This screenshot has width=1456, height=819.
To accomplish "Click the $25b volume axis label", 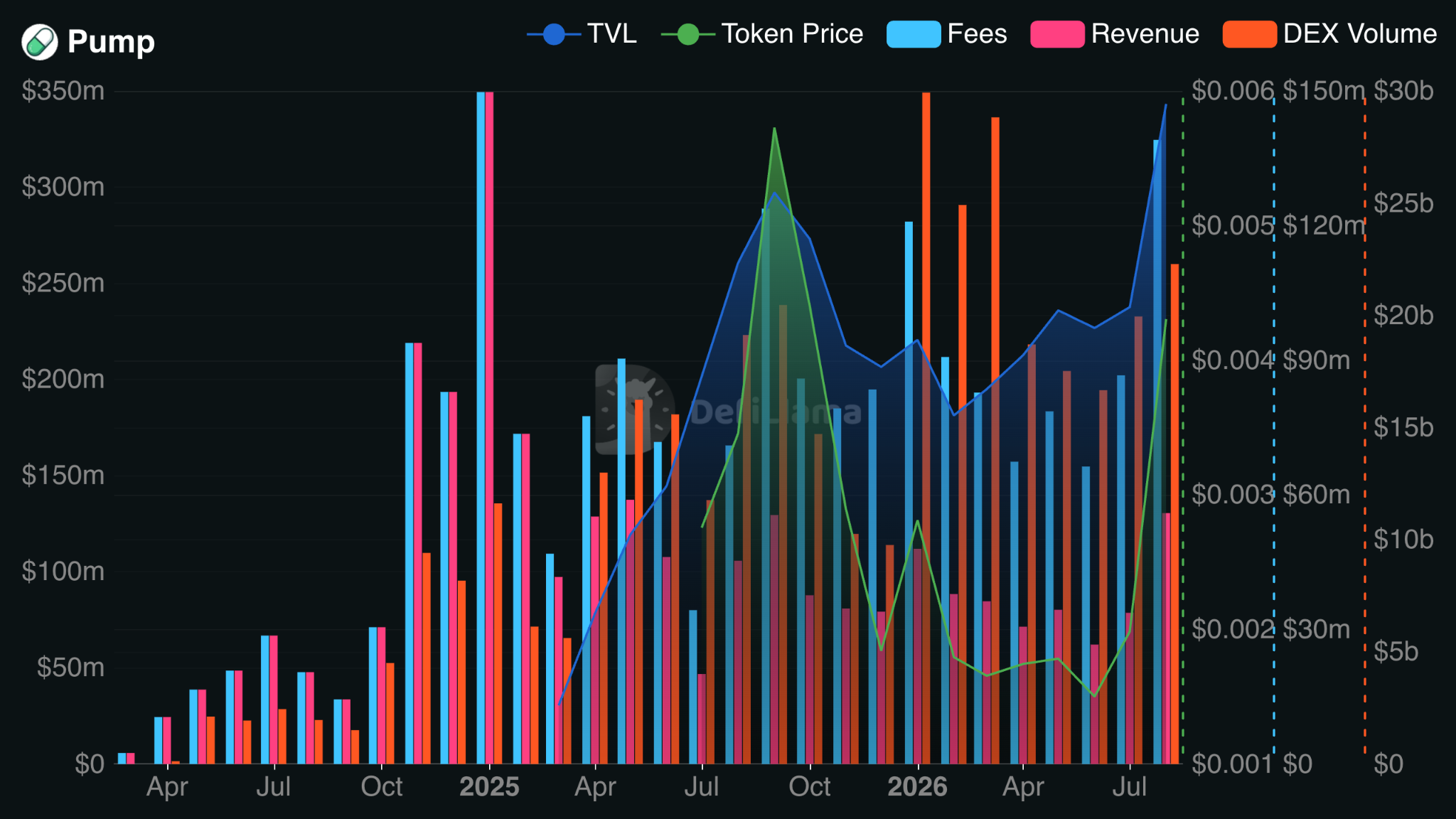I will (1403, 203).
